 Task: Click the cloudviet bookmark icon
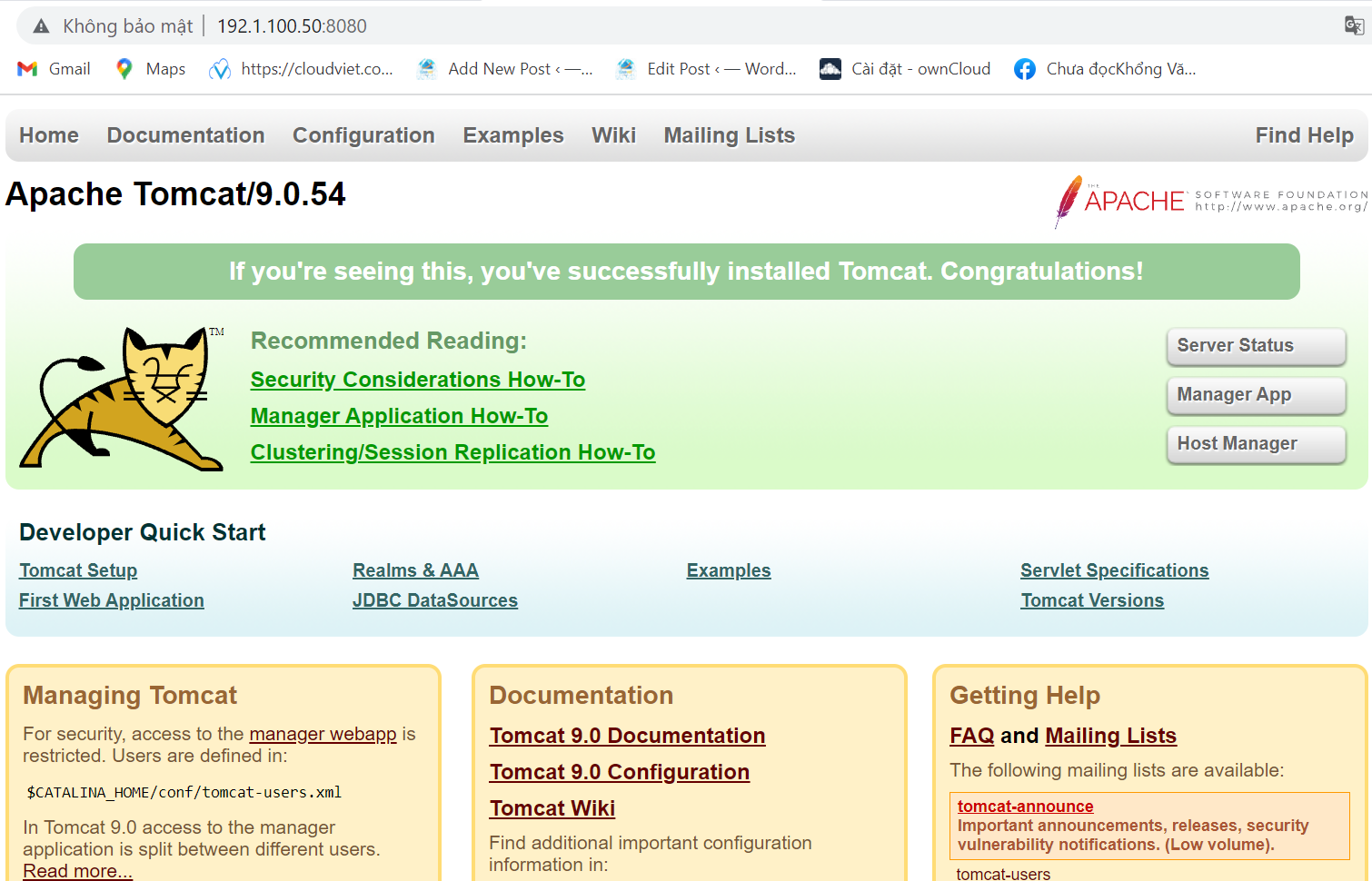pyautogui.click(x=219, y=69)
